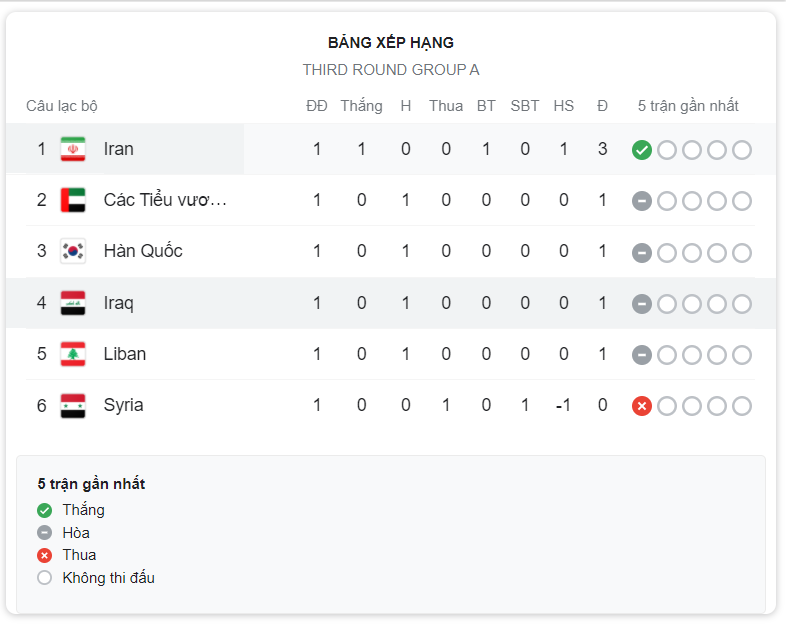Click the last empty match circle for Iran
The height and width of the screenshot is (627, 786).
tap(742, 150)
